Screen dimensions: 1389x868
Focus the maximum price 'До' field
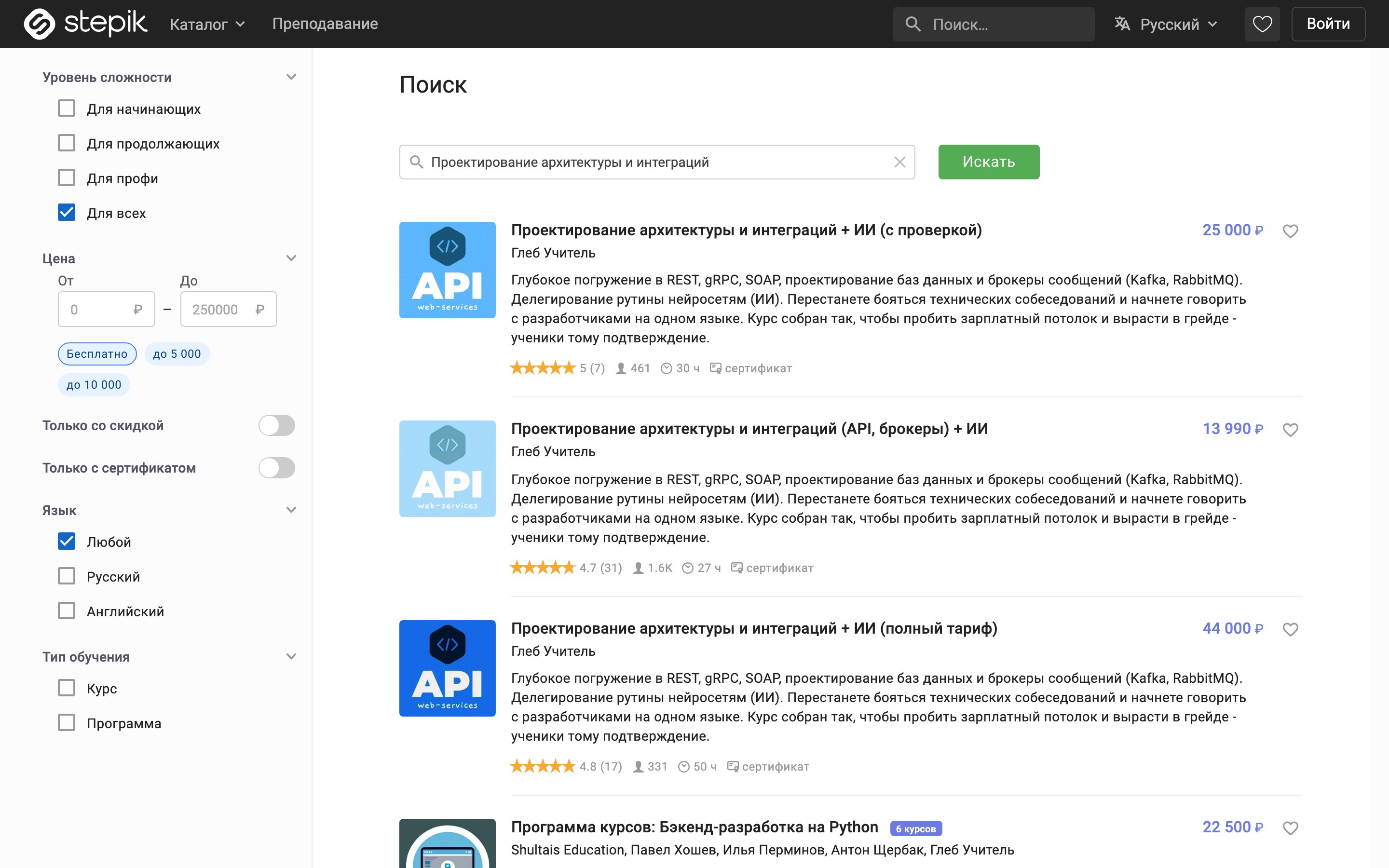tap(229, 310)
